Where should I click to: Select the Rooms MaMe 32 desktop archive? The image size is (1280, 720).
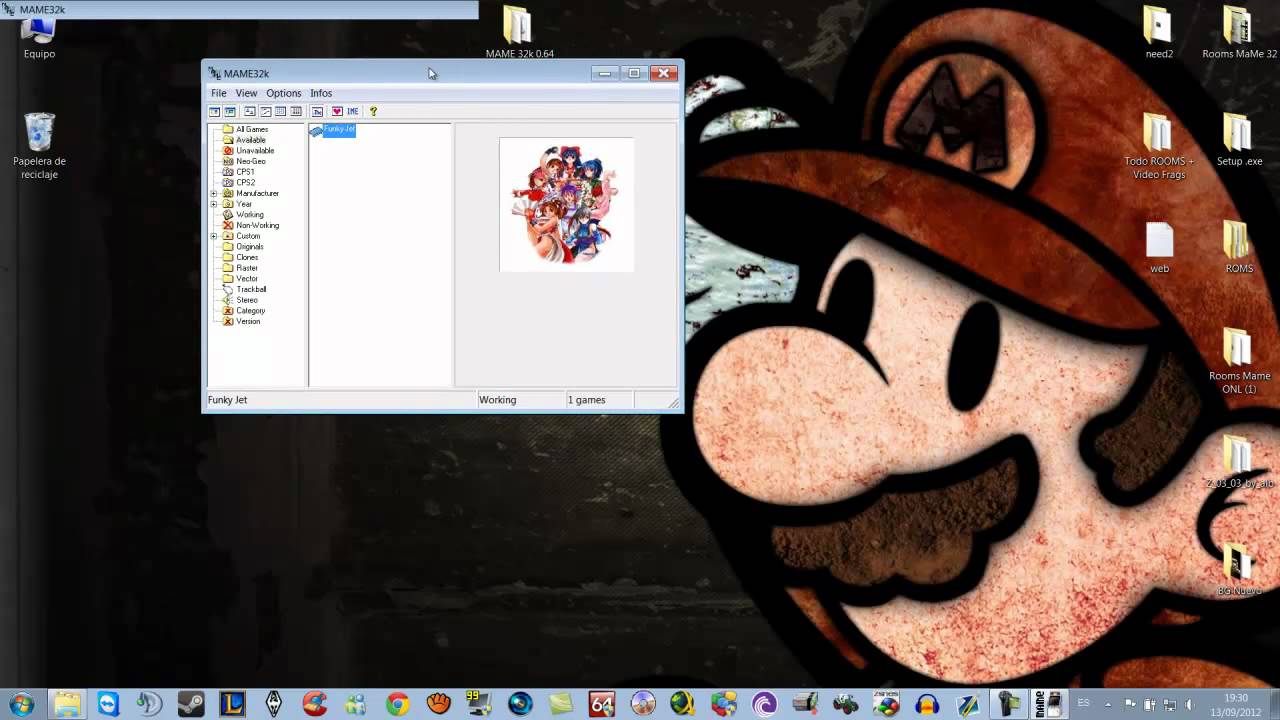(1239, 32)
